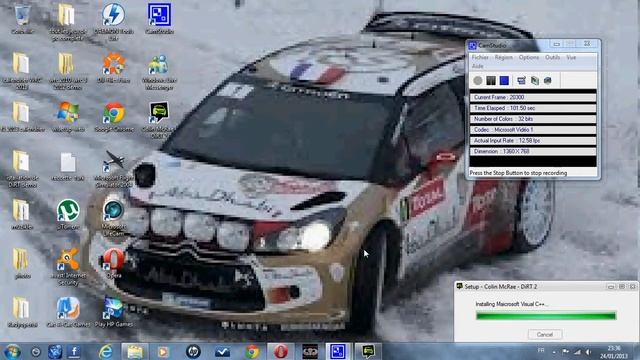This screenshot has height=360, width=640.
Task: Click the Facebook icon in taskbar
Action: tap(74, 351)
